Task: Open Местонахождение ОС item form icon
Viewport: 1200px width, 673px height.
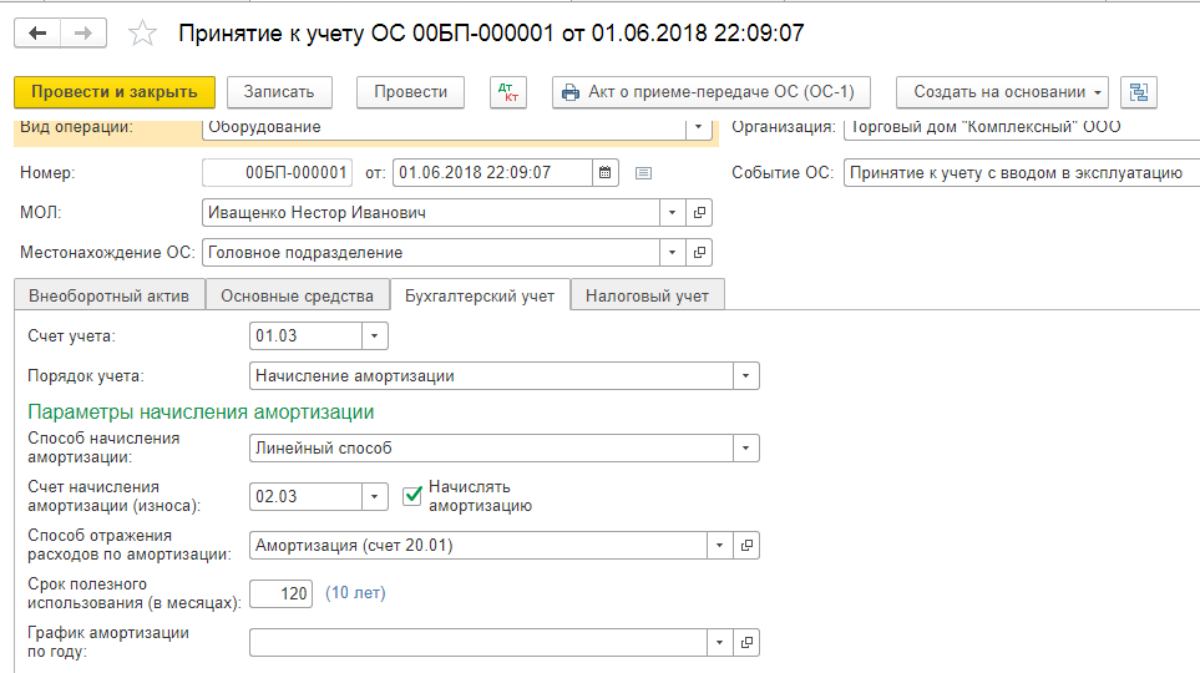Action: click(700, 252)
